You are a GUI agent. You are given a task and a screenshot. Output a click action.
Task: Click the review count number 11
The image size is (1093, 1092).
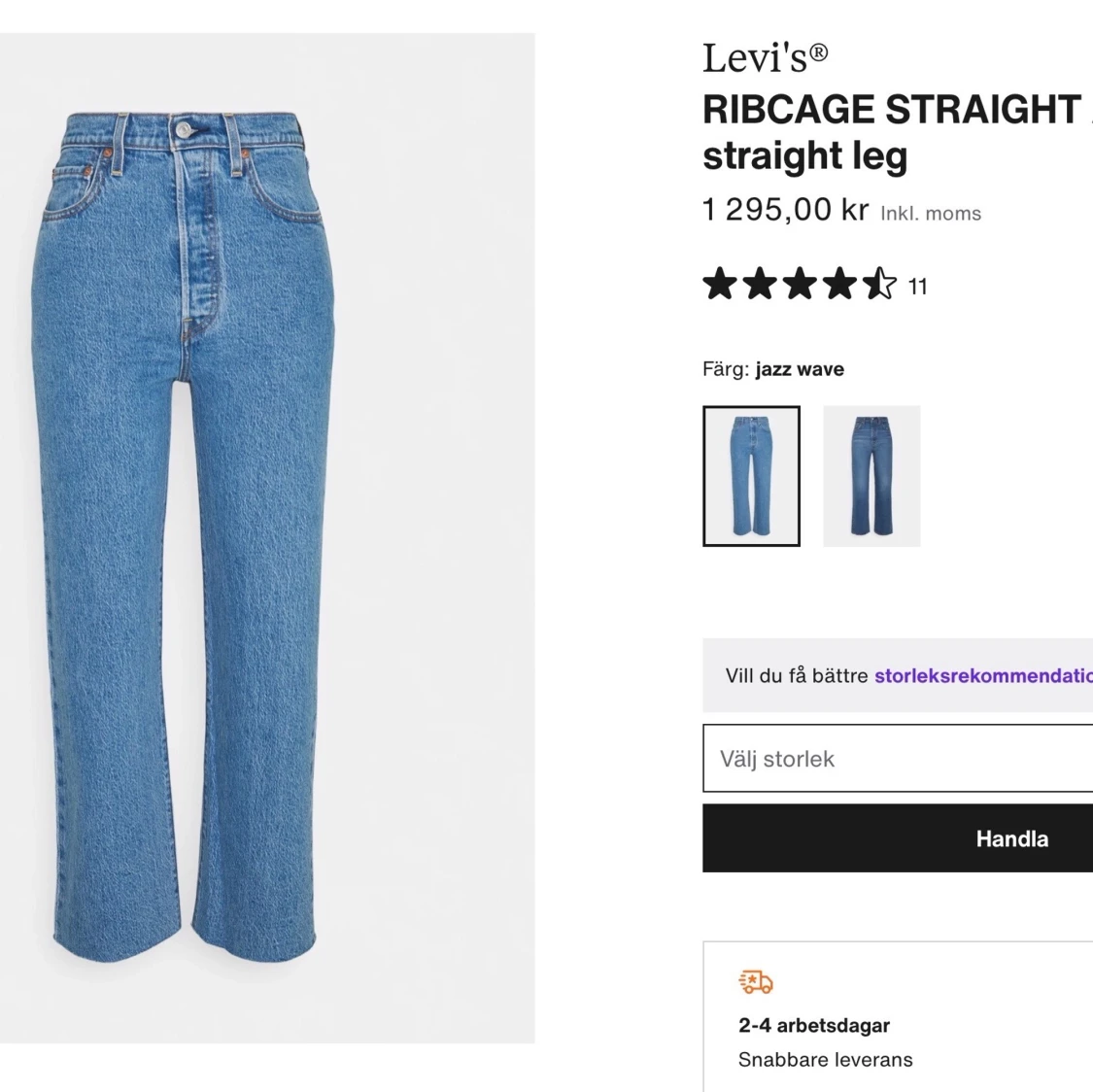pos(918,286)
